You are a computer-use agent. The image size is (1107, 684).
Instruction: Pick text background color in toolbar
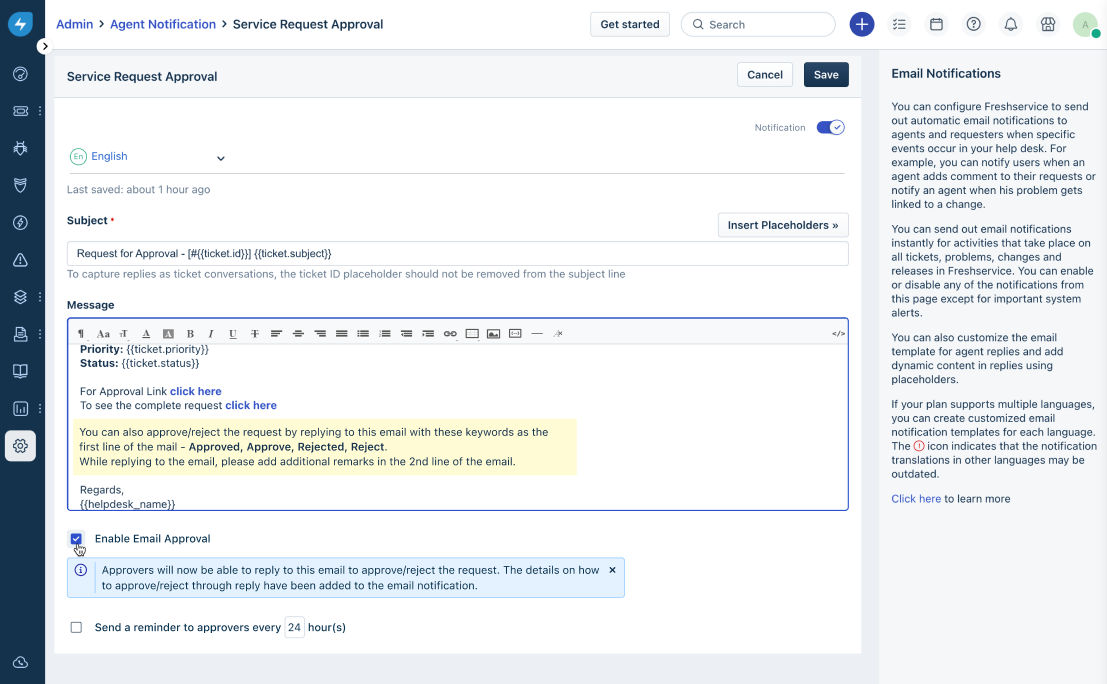(168, 334)
